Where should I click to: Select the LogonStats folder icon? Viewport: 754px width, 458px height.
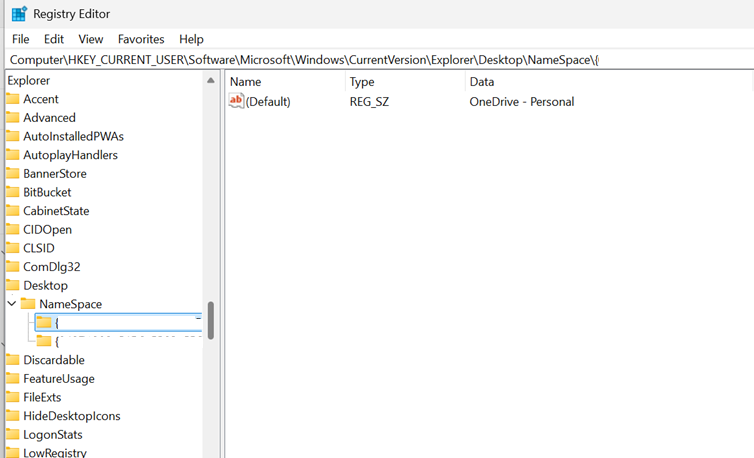click(13, 435)
